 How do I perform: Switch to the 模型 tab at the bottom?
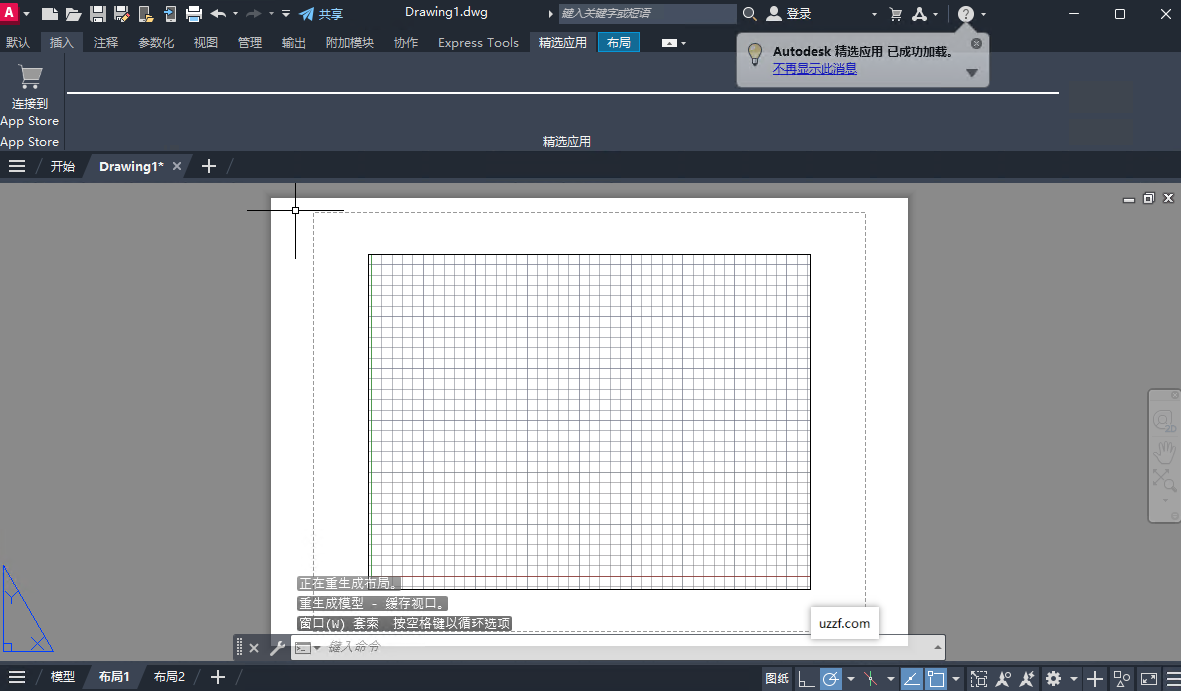[x=63, y=676]
